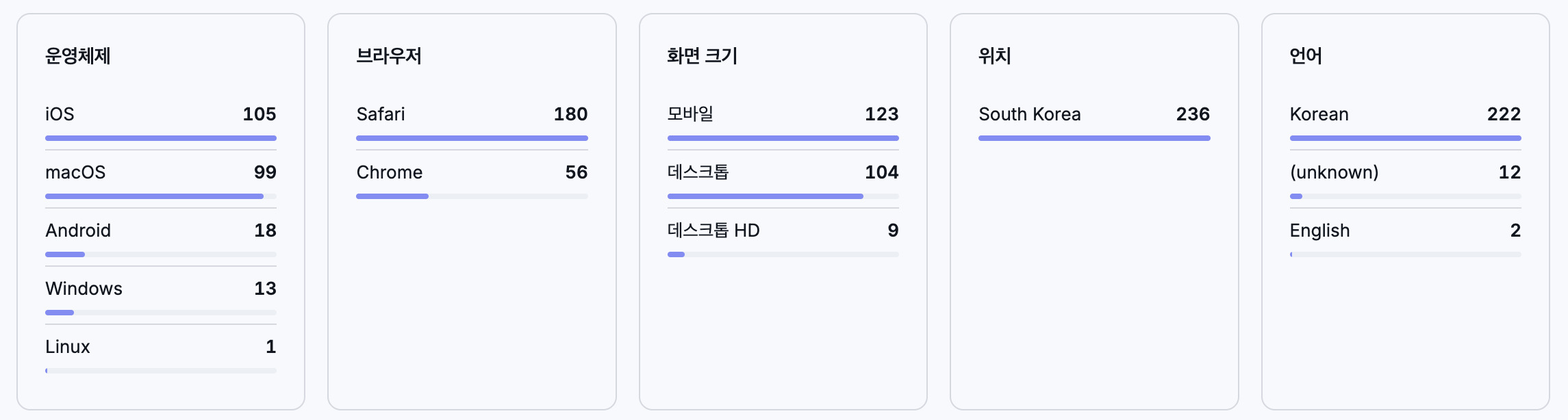Select the South Korea location row
Viewport: 1568px width, 420px height.
[x=1095, y=115]
